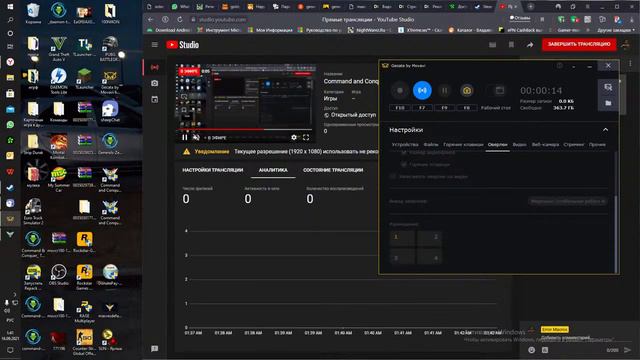
Task: Click the studio.youtube.com address field
Action: (x=222, y=19)
